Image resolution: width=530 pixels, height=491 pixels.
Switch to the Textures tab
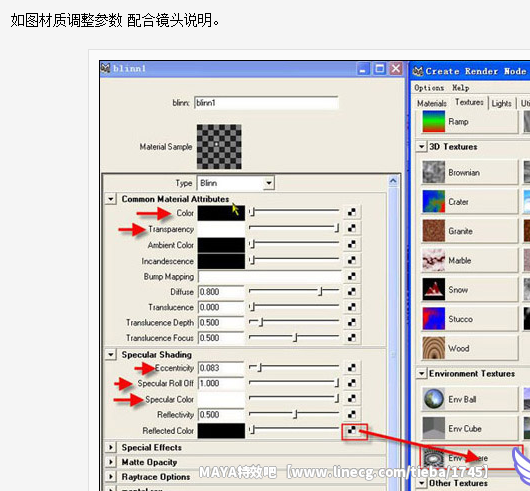pos(469,102)
